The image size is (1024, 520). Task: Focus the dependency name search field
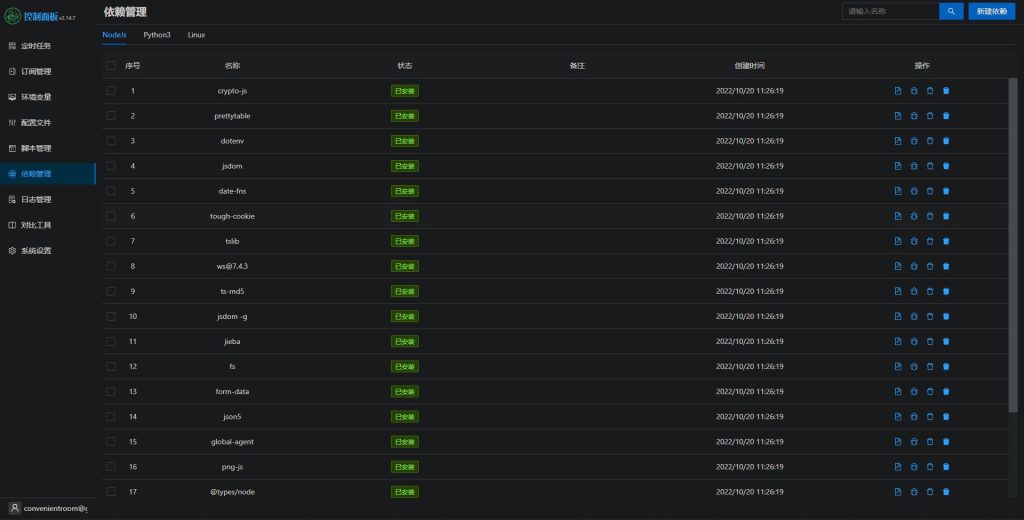pos(890,11)
